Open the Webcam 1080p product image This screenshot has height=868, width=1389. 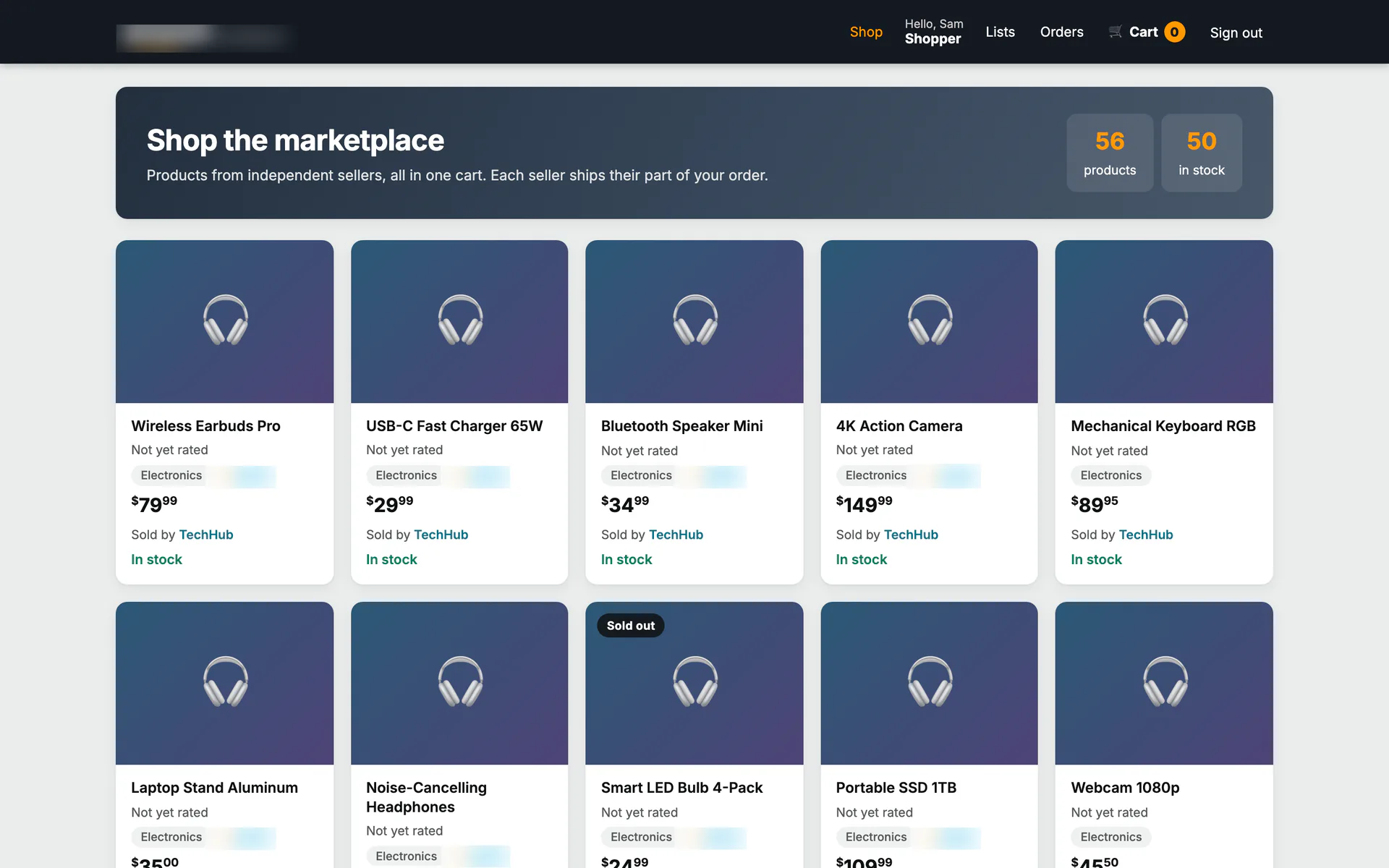click(1164, 683)
